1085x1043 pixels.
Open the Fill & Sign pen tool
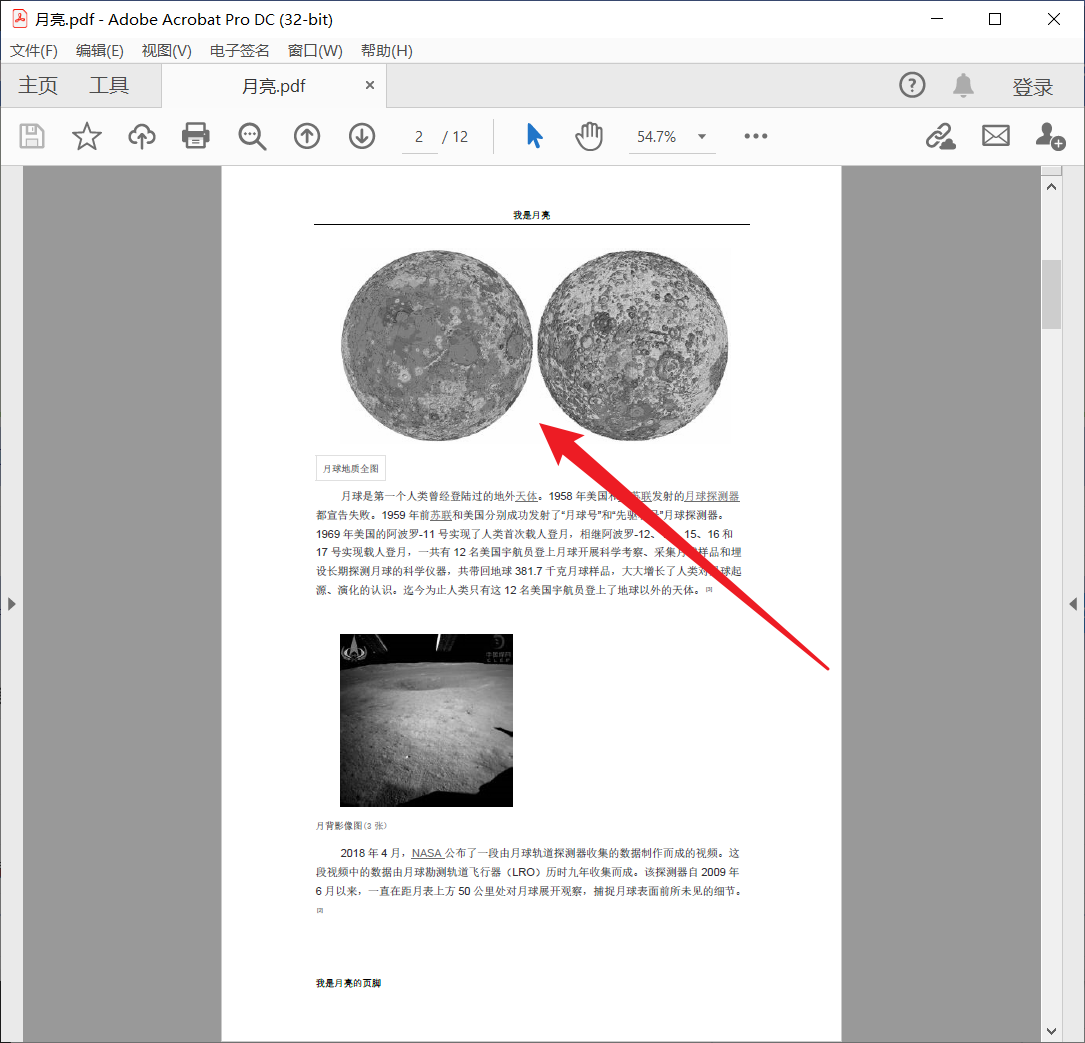[x=940, y=136]
